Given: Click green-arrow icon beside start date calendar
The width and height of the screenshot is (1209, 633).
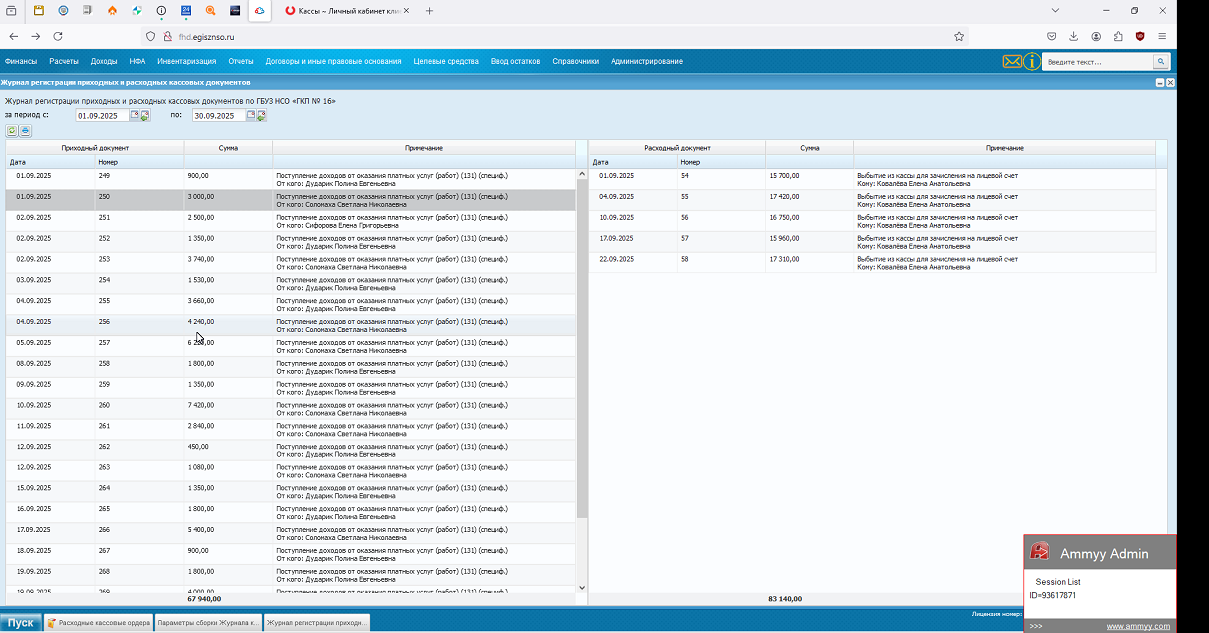Looking at the screenshot, I should (145, 116).
